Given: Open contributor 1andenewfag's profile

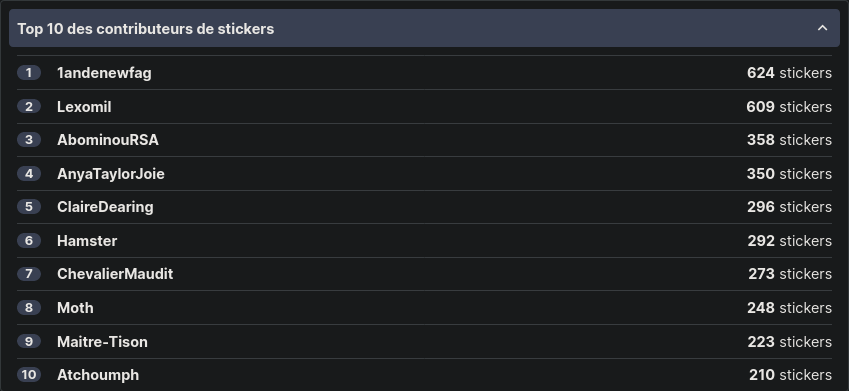Looking at the screenshot, I should point(104,73).
